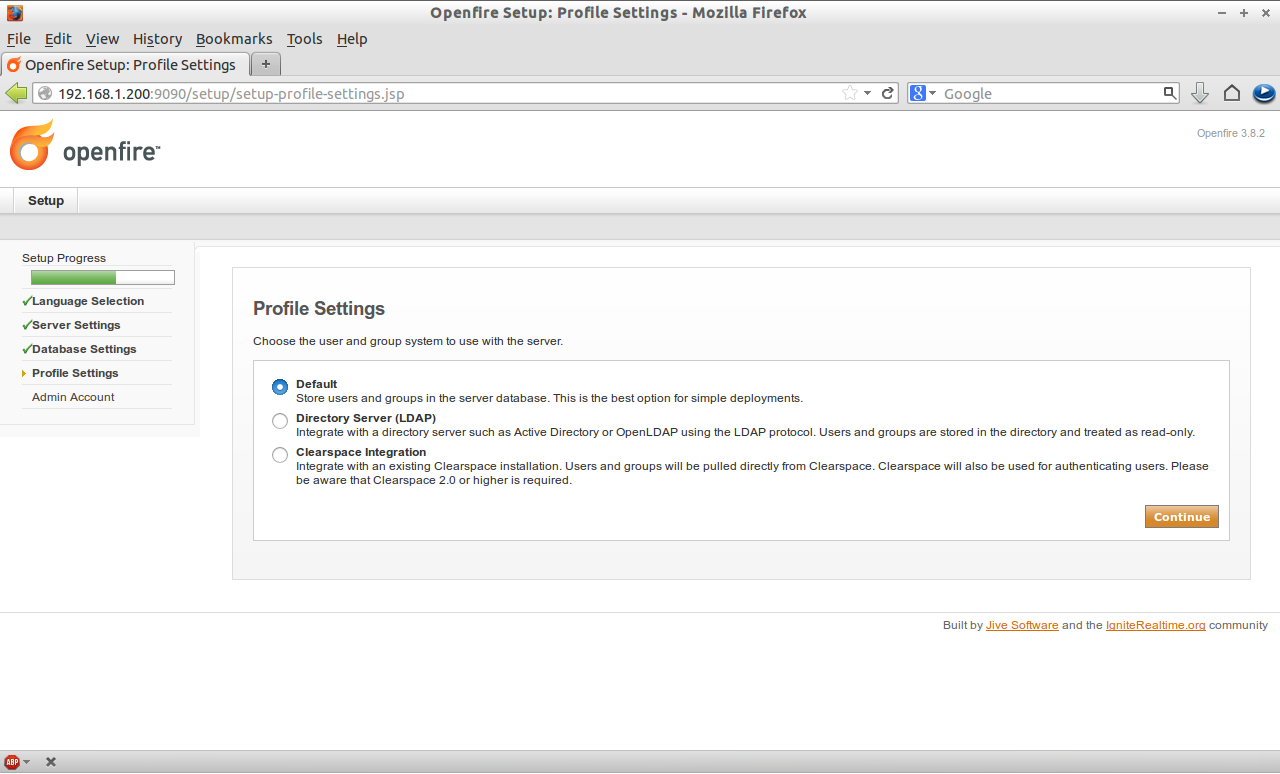Select Directory Server (LDAP) radio button
The width and height of the screenshot is (1280, 774).
pos(280,421)
